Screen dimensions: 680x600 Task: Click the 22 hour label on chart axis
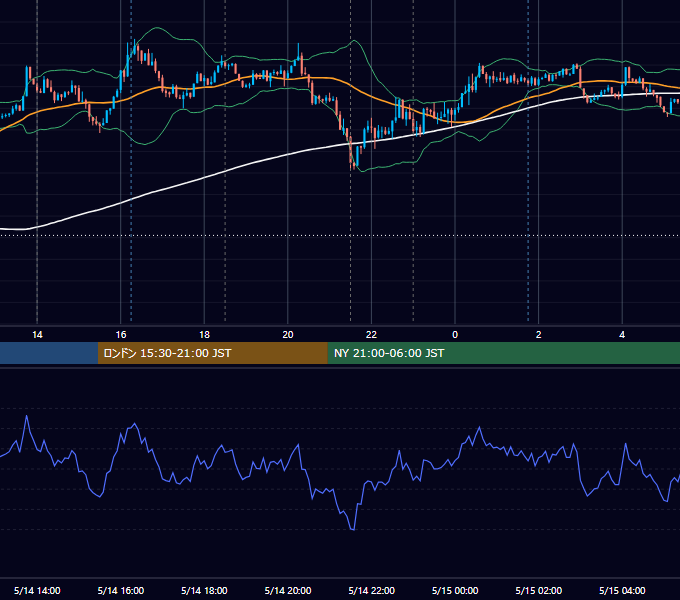371,335
